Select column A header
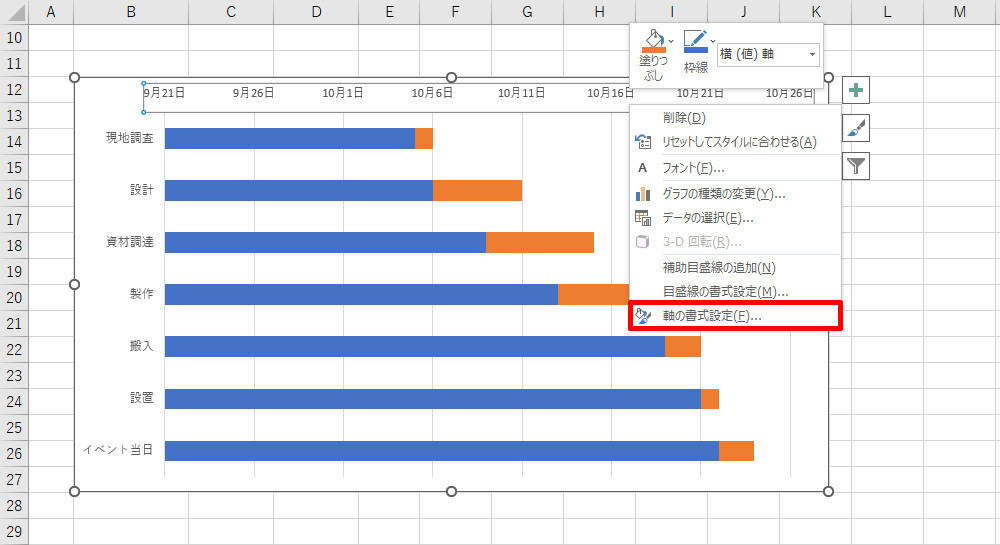 tap(51, 12)
